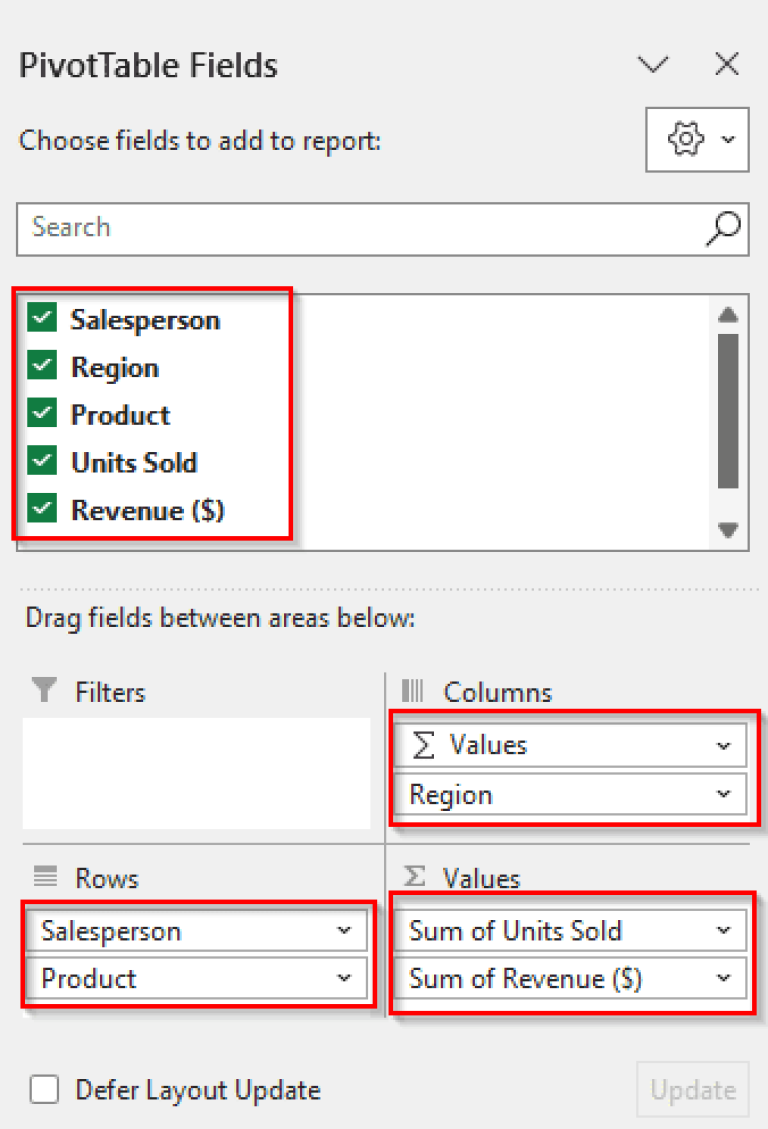Image resolution: width=768 pixels, height=1129 pixels.
Task: Collapse the PivotTable Fields pane with chevron
Action: [x=653, y=64]
